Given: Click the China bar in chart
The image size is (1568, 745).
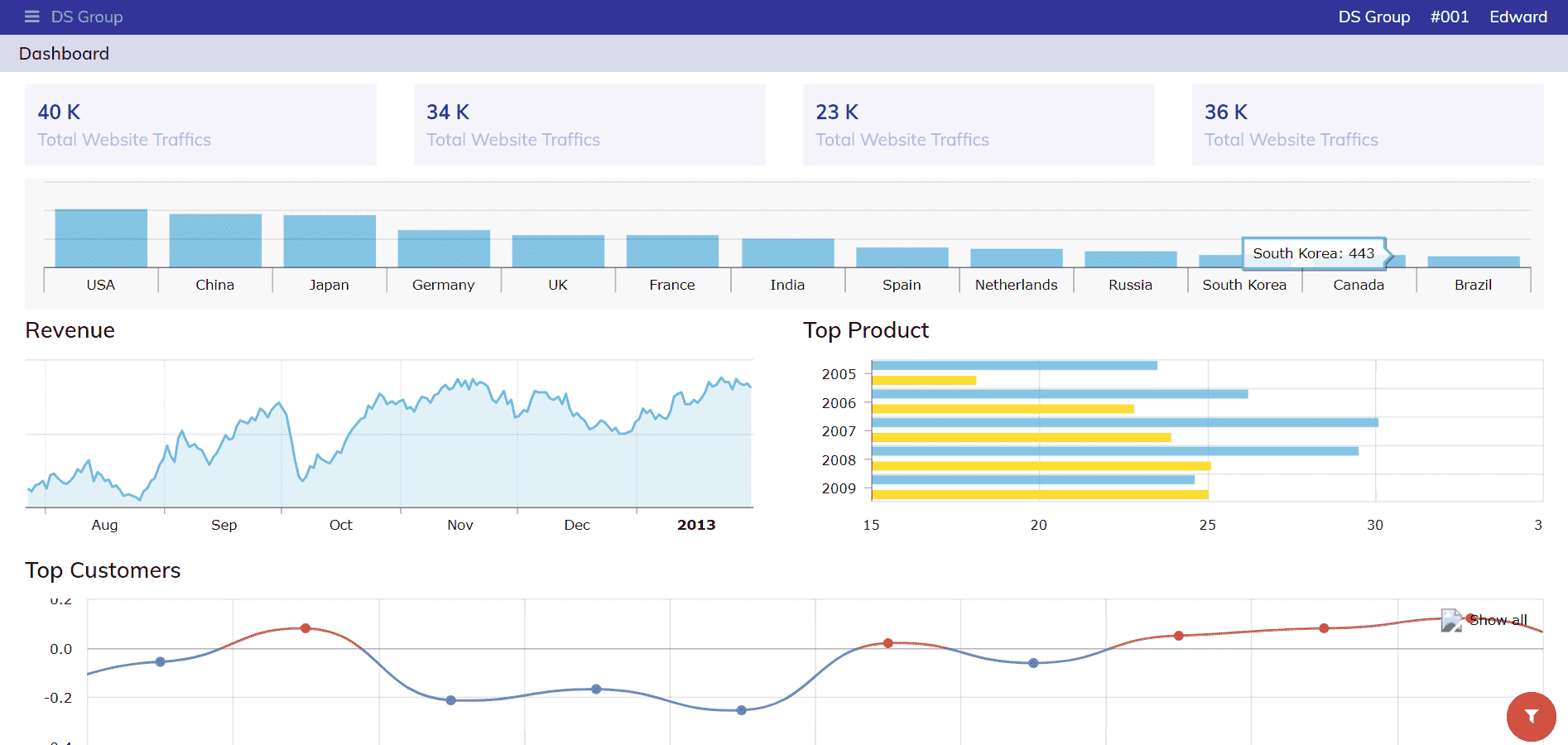Looking at the screenshot, I should click(215, 241).
